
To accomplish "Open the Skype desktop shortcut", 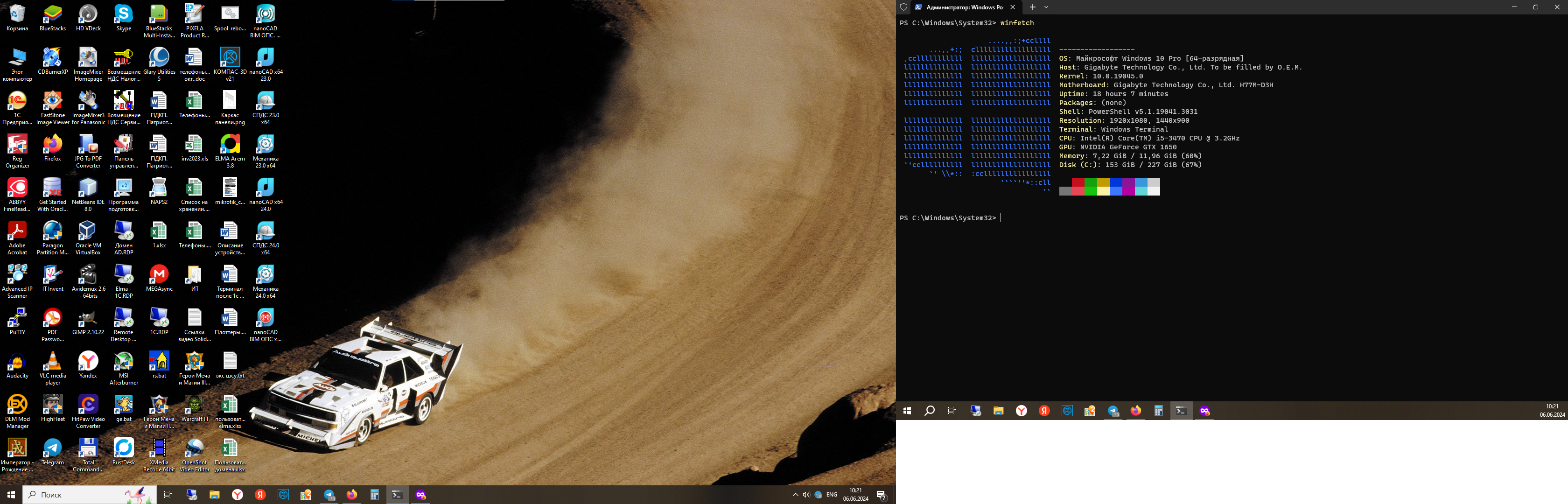I will (x=124, y=18).
